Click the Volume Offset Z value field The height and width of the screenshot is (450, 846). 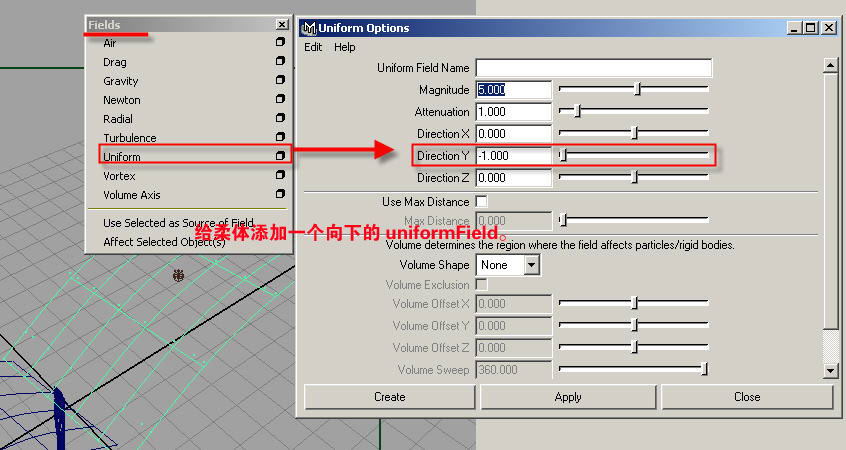[x=514, y=348]
